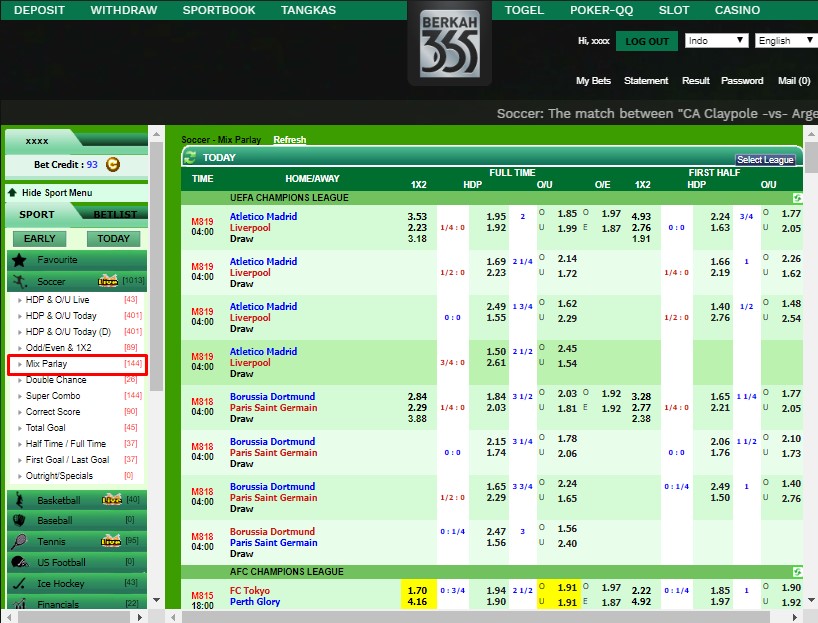Hide Sport Menu using the arrow toggle
The image size is (818, 623).
coord(12,193)
